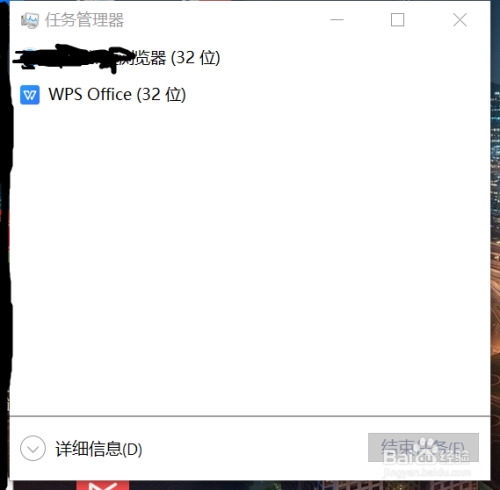Click the 任务管理器 title text
The height and width of the screenshot is (490, 500).
(x=85, y=20)
